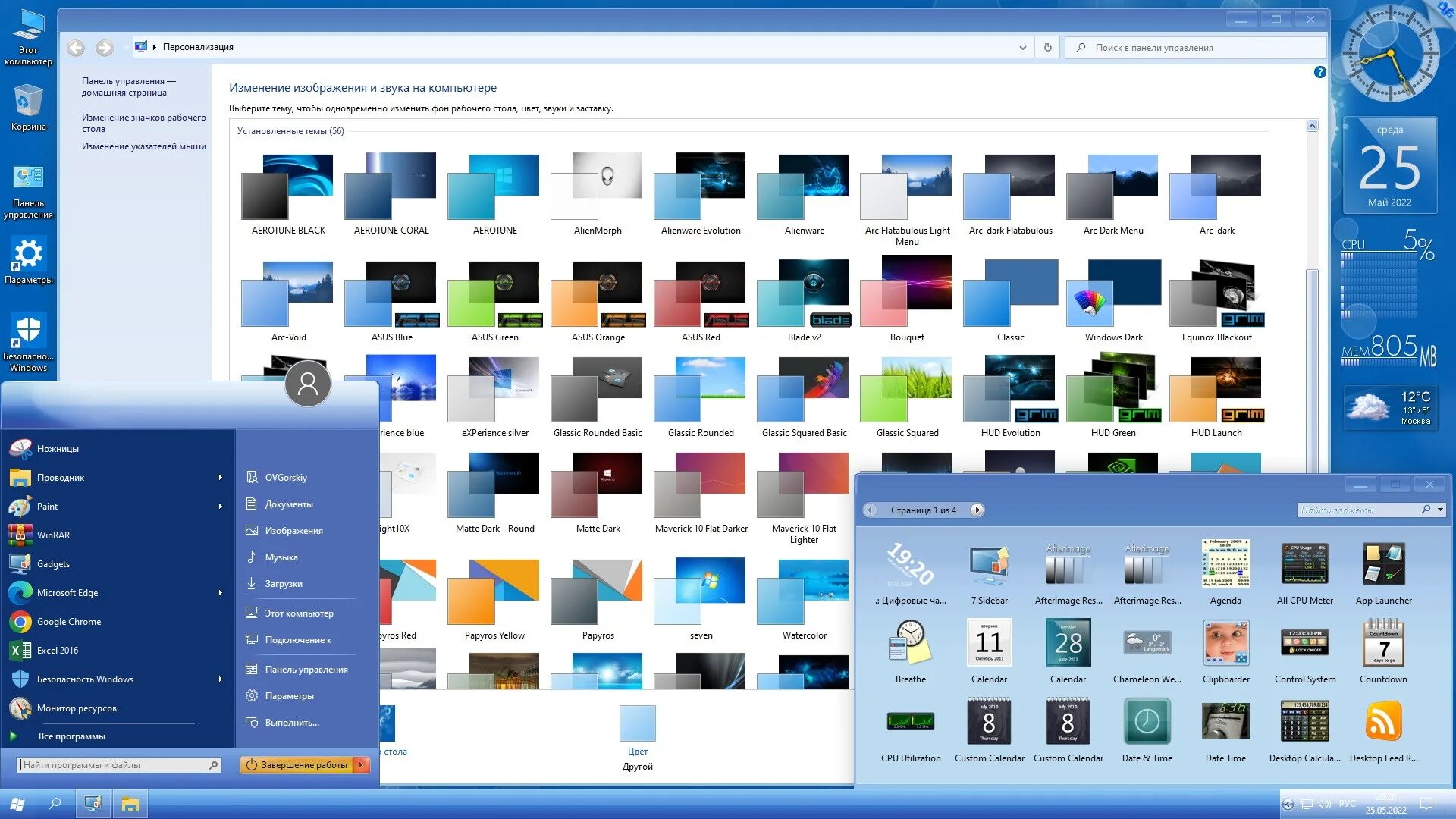The image size is (1456, 819).
Task: Open Документы in Start menu
Action: click(288, 504)
